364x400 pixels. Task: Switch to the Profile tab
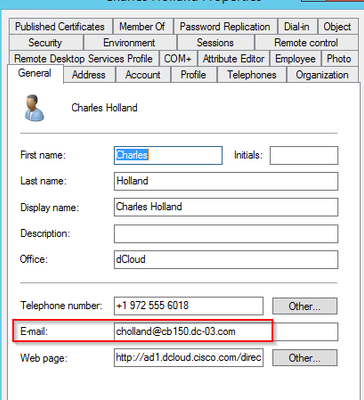pyautogui.click(x=193, y=75)
